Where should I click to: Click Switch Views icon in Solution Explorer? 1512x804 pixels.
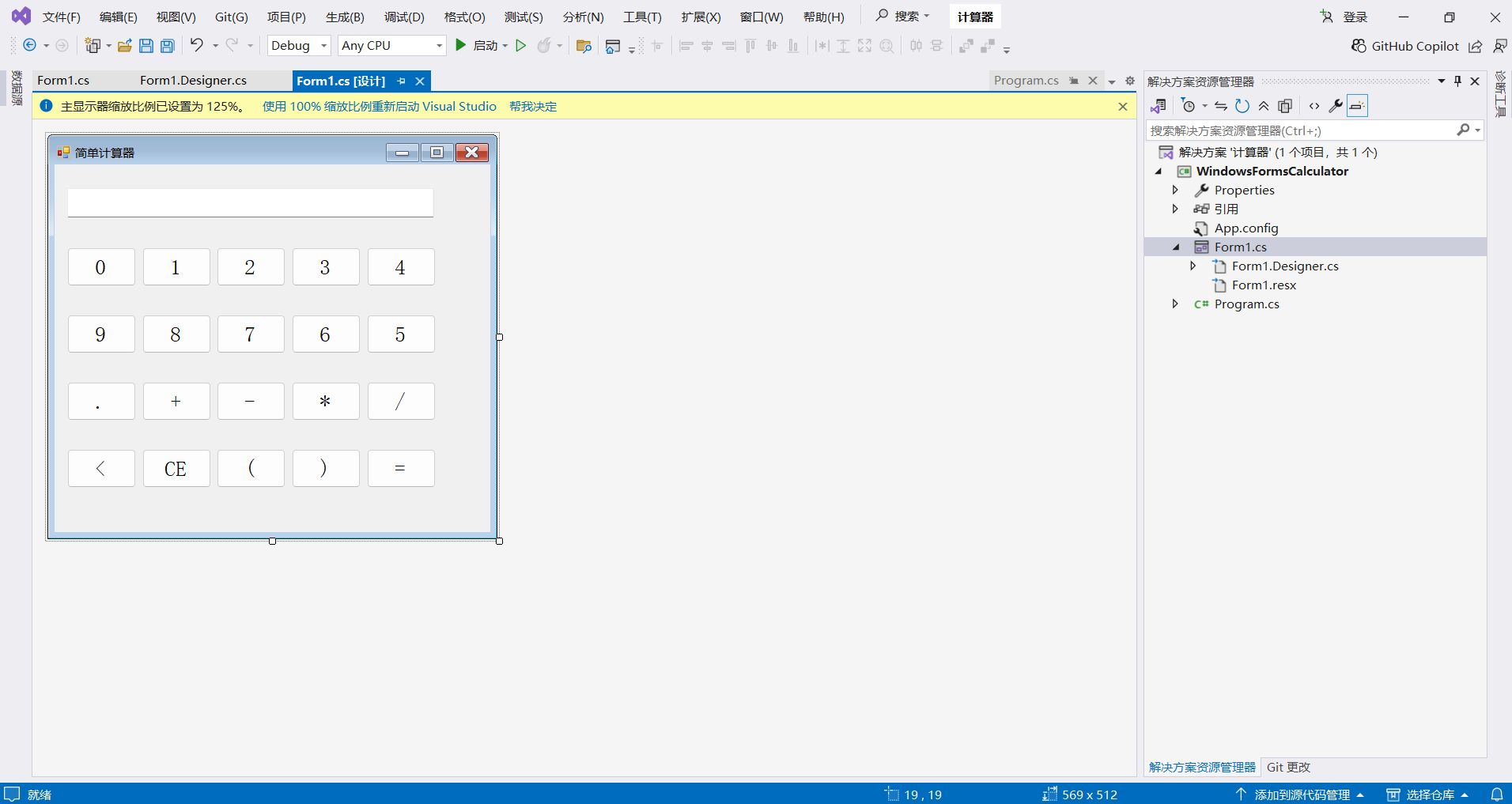point(1159,106)
